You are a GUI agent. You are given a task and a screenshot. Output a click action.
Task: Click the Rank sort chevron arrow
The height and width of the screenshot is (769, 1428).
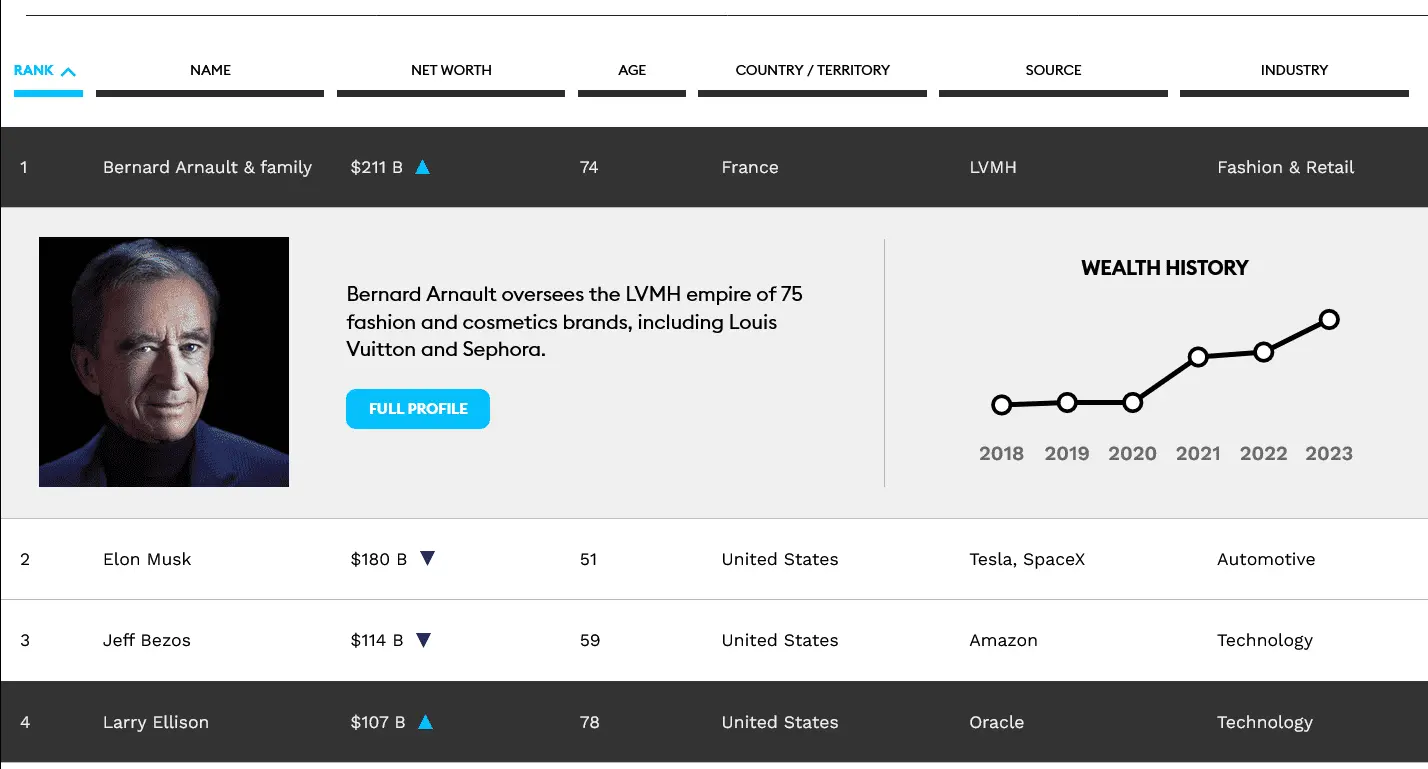pos(68,71)
